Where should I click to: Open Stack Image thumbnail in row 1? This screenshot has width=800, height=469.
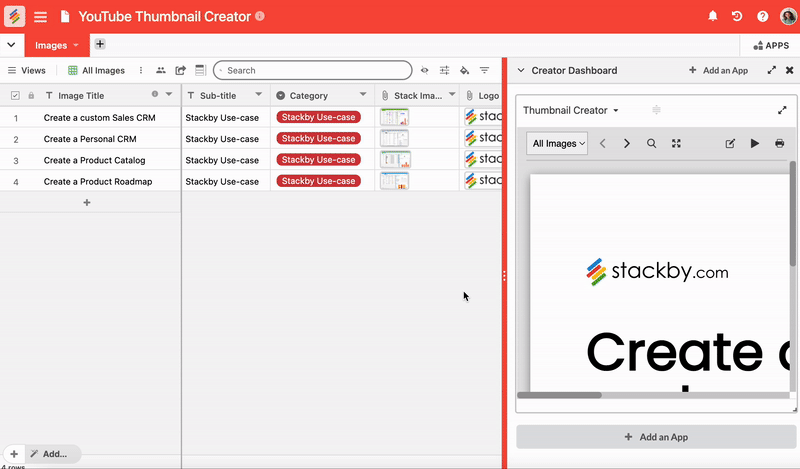tap(394, 117)
